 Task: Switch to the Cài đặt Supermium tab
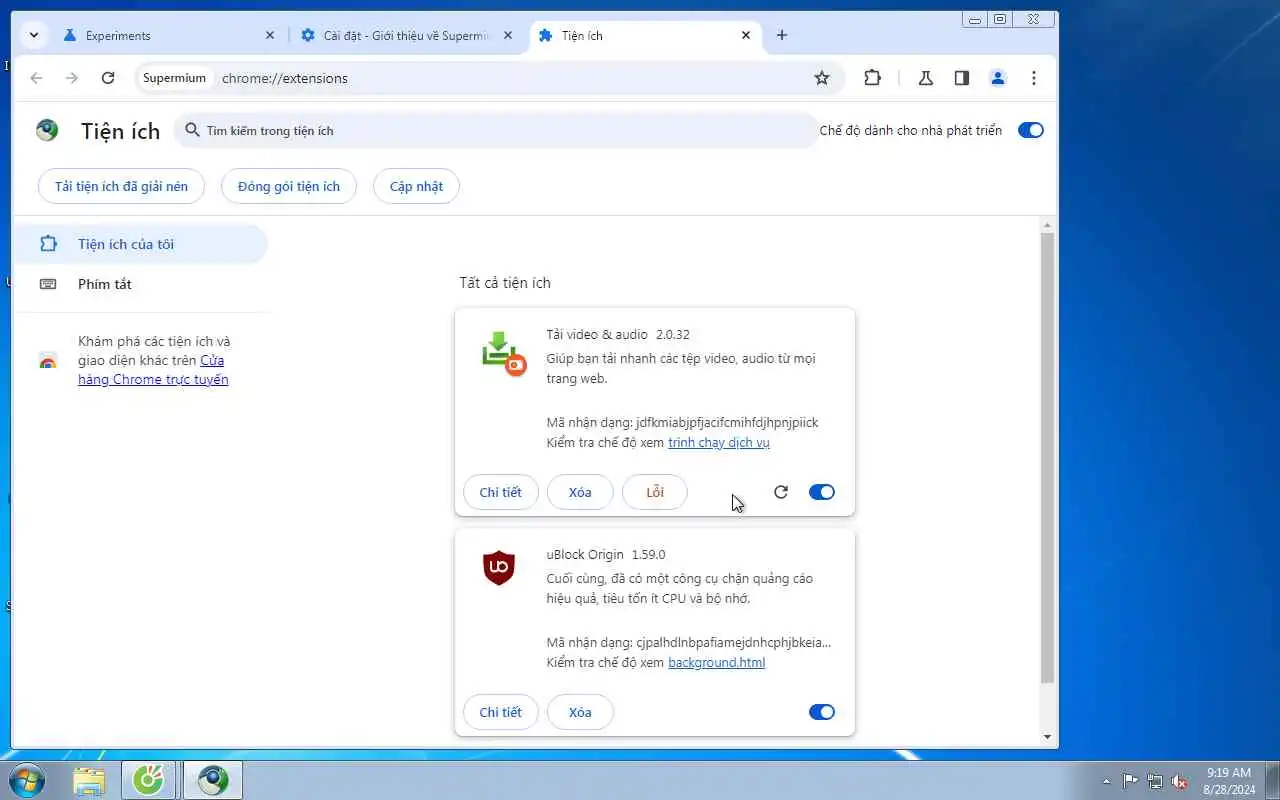click(x=407, y=35)
